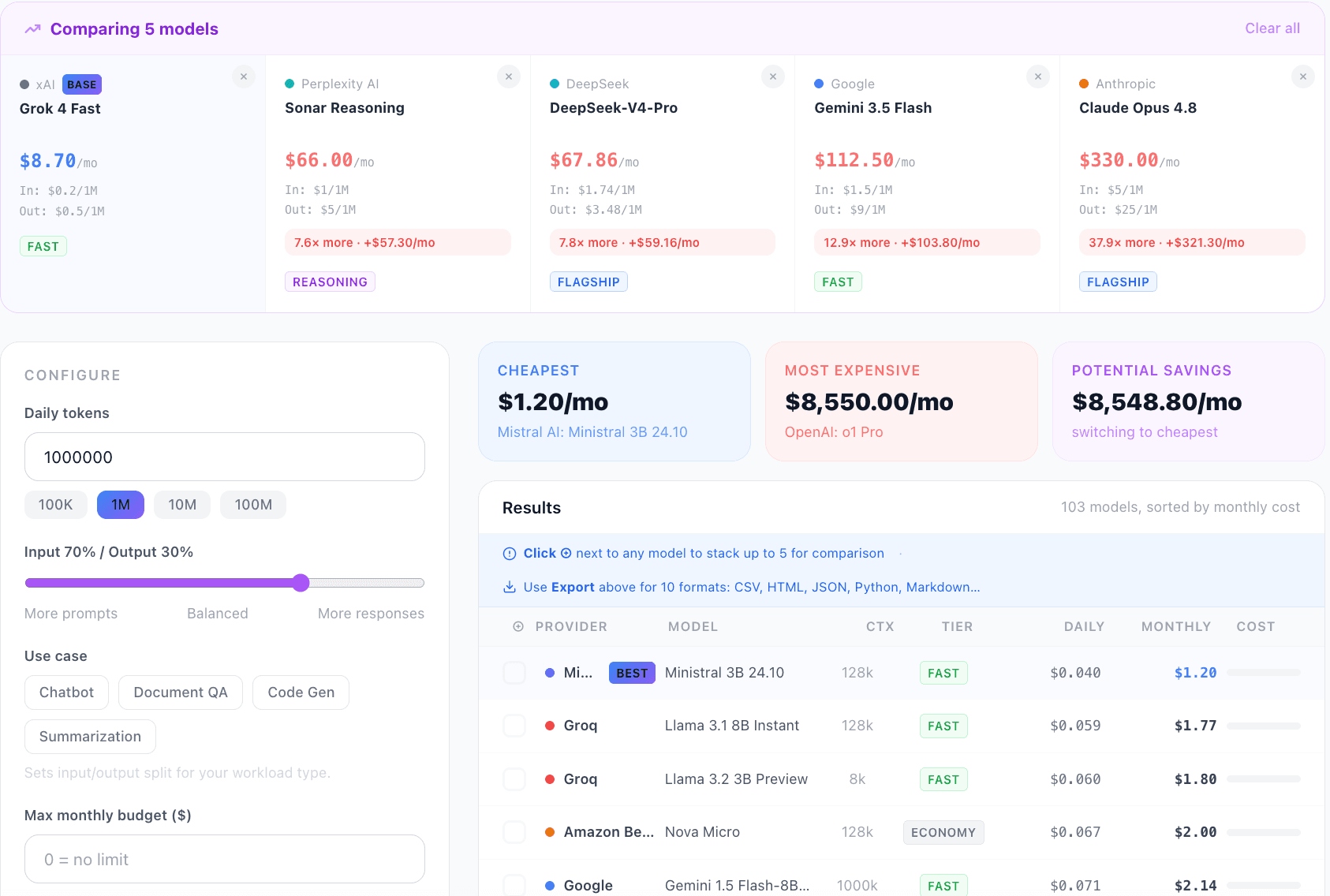The height and width of the screenshot is (896, 1330).
Task: Check the Gemini 1.5 Flash-8B compare checkbox
Action: (514, 886)
